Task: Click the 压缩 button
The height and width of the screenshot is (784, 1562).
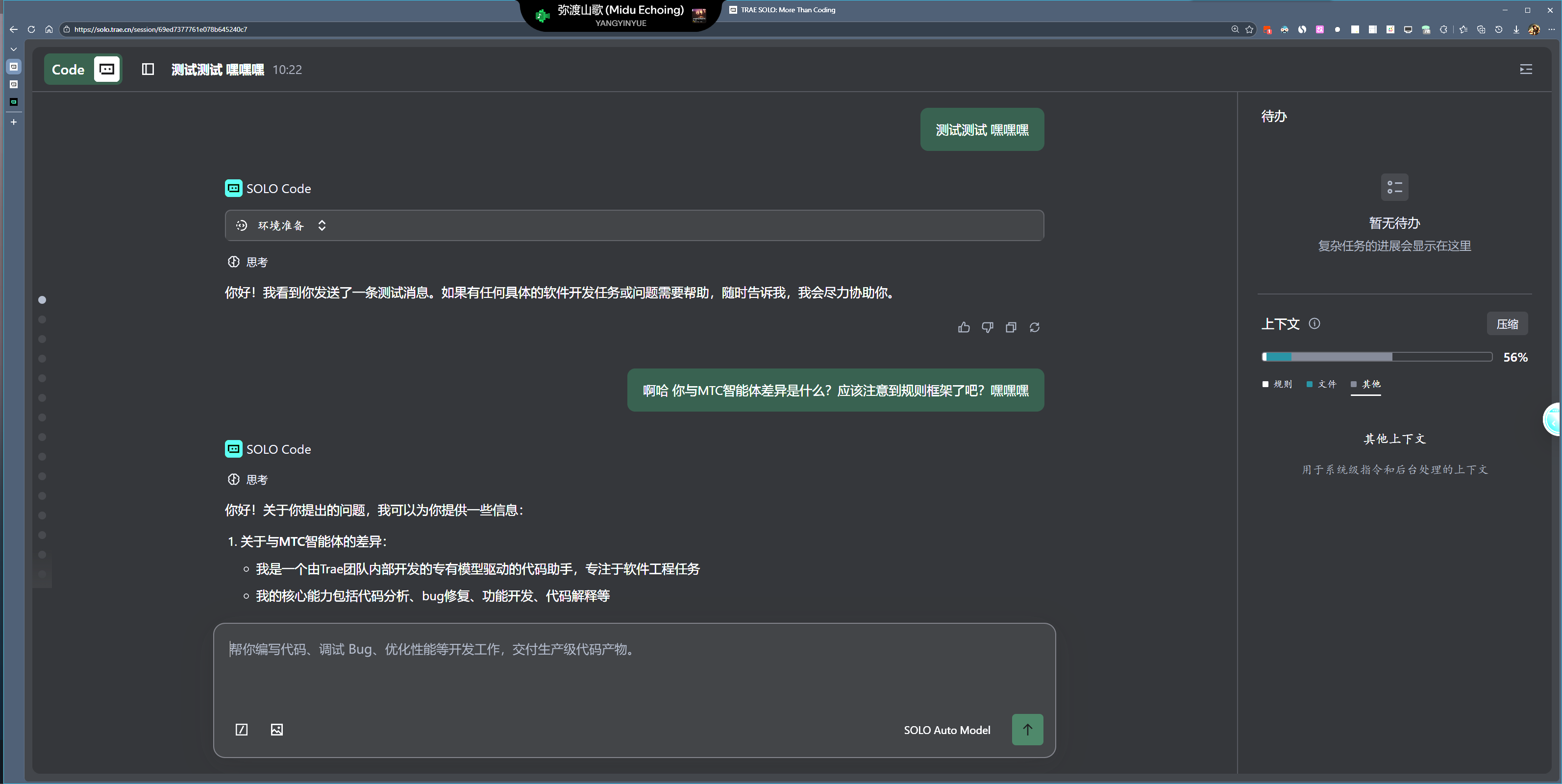Action: coord(1507,324)
